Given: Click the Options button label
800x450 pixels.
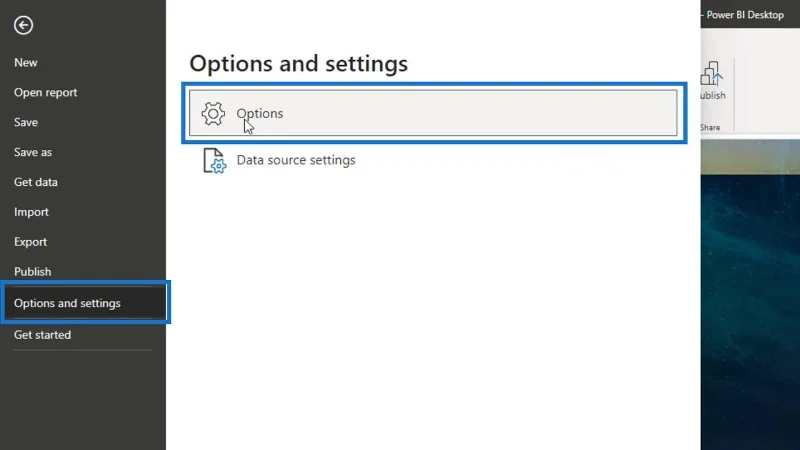Looking at the screenshot, I should tap(260, 113).
